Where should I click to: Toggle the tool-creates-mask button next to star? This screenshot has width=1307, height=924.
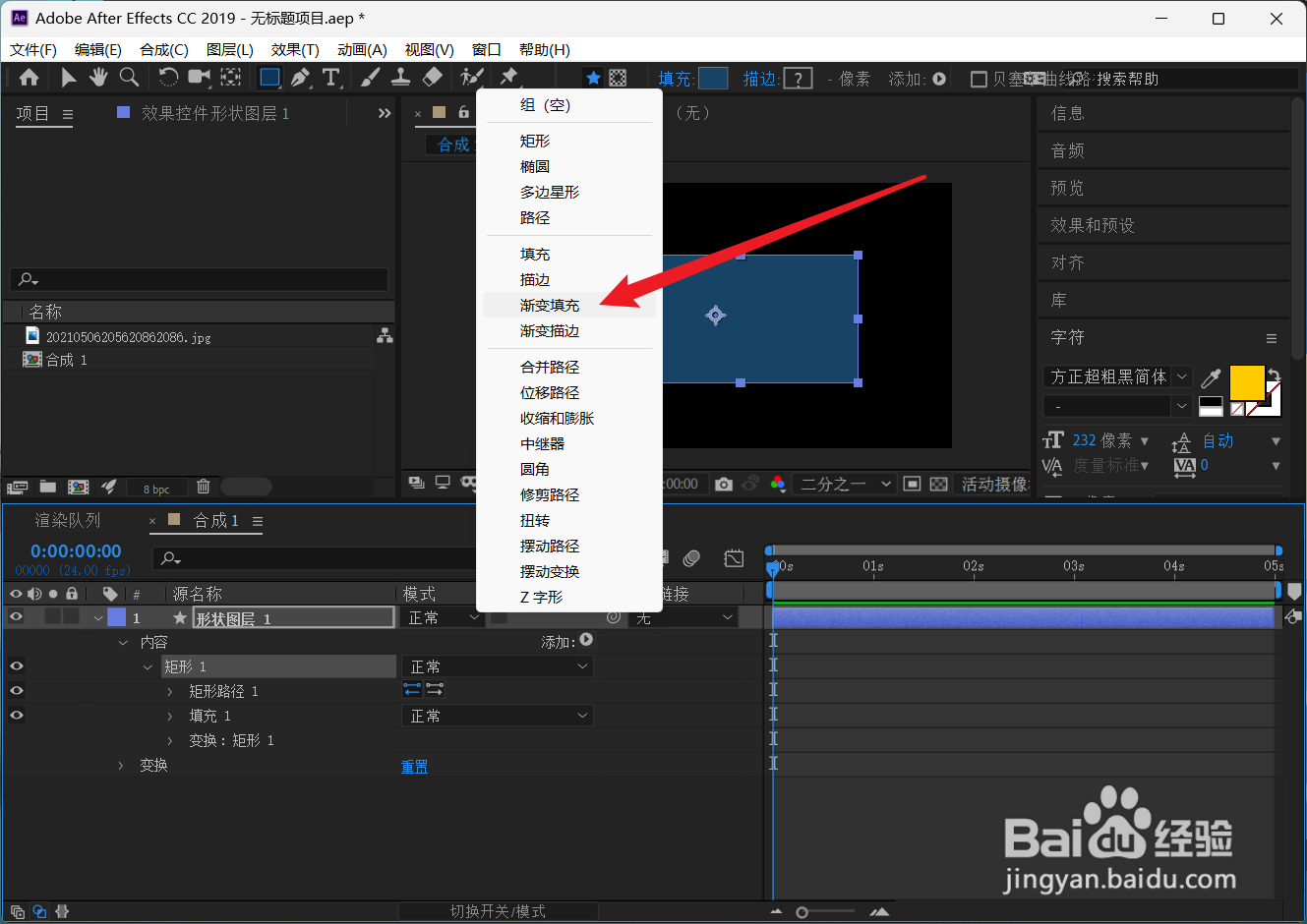pos(618,79)
